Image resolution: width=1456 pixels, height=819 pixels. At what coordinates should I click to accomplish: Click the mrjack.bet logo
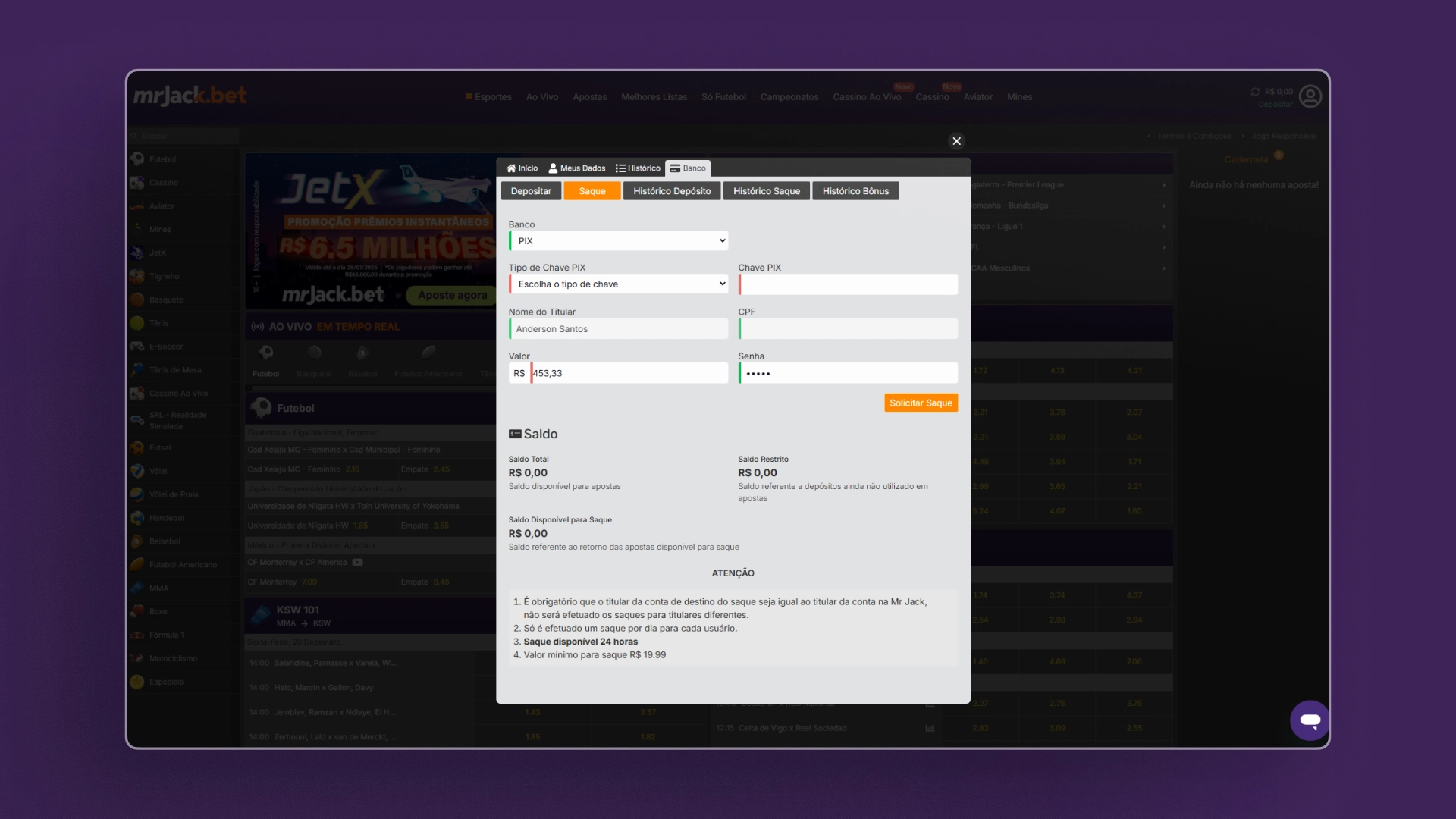click(x=190, y=96)
